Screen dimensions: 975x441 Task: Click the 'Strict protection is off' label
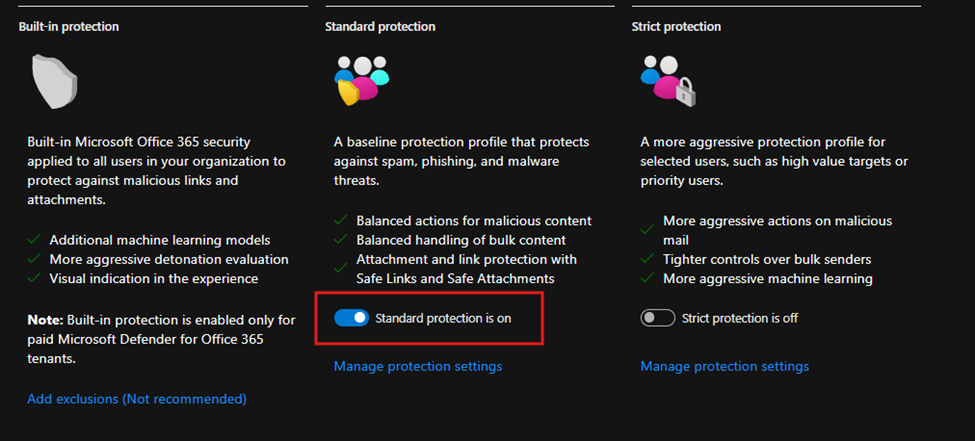(x=739, y=318)
